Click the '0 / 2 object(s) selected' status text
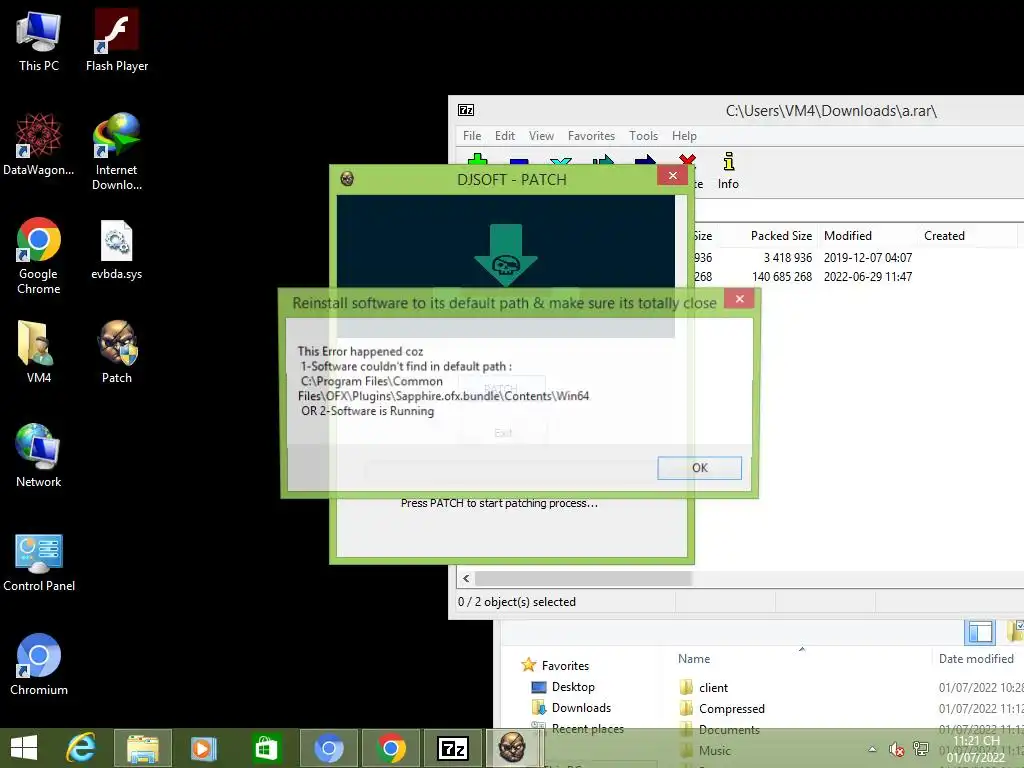 point(517,602)
